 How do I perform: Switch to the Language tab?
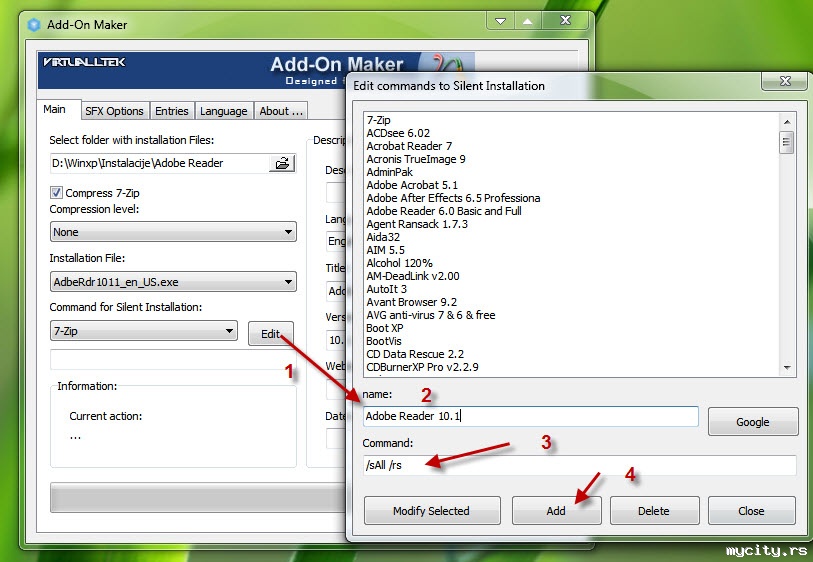pyautogui.click(x=223, y=111)
